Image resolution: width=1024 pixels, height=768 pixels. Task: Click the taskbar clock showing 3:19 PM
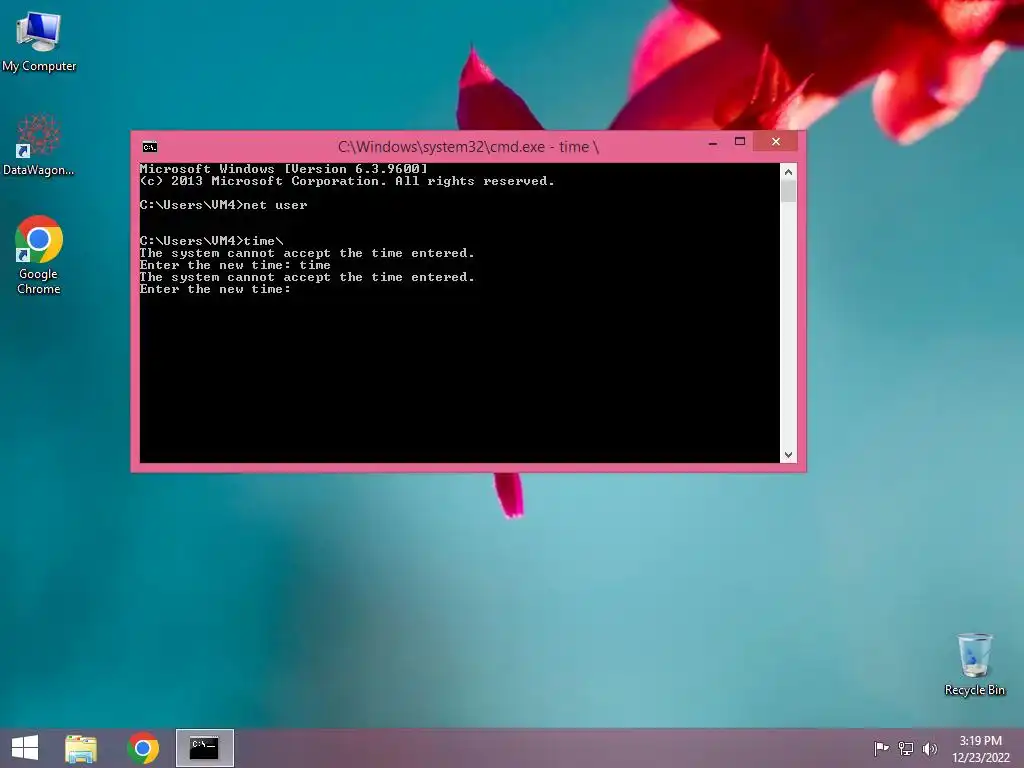[x=980, y=749]
